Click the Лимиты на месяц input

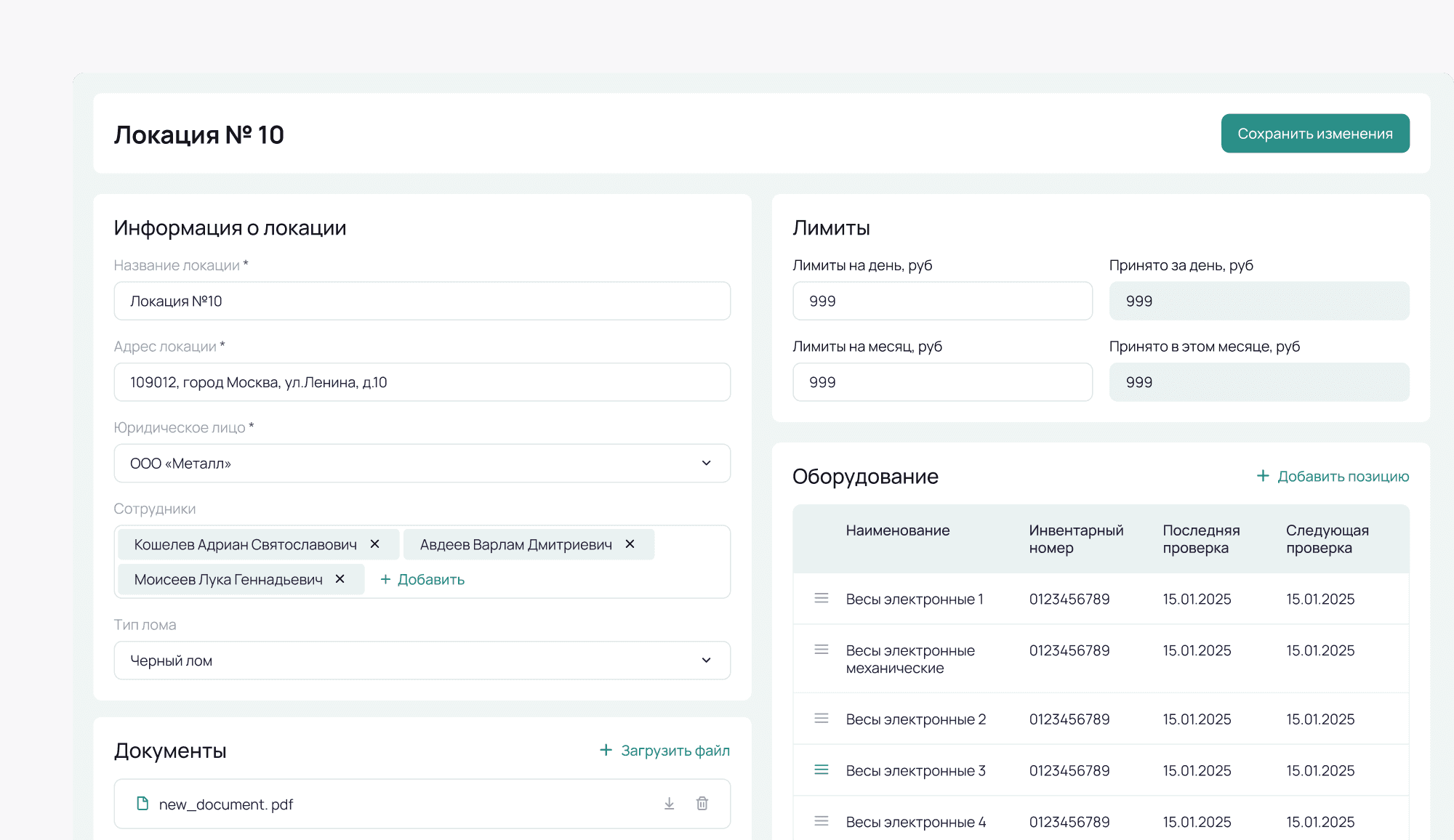[942, 382]
